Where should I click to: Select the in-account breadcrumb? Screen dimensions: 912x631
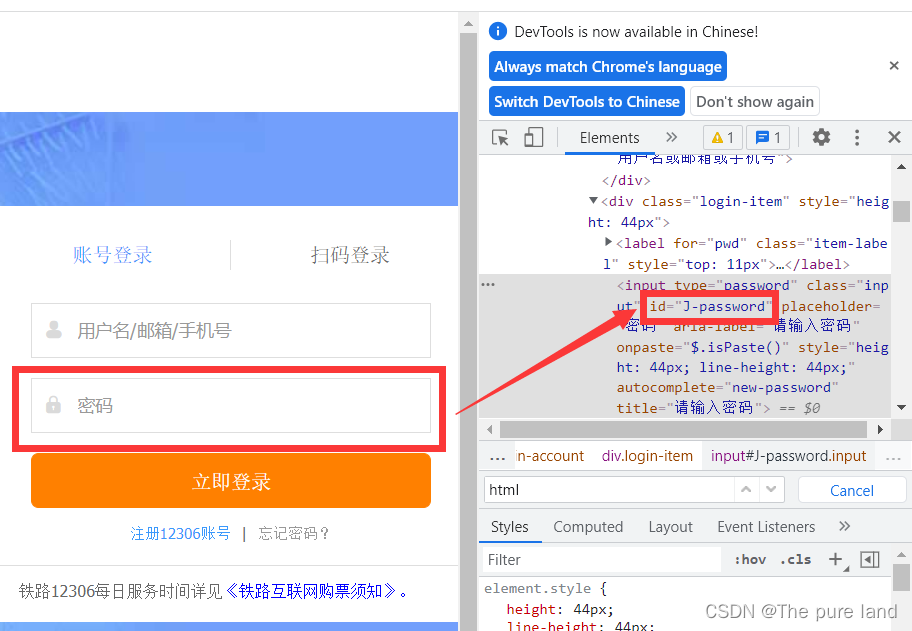[550, 456]
